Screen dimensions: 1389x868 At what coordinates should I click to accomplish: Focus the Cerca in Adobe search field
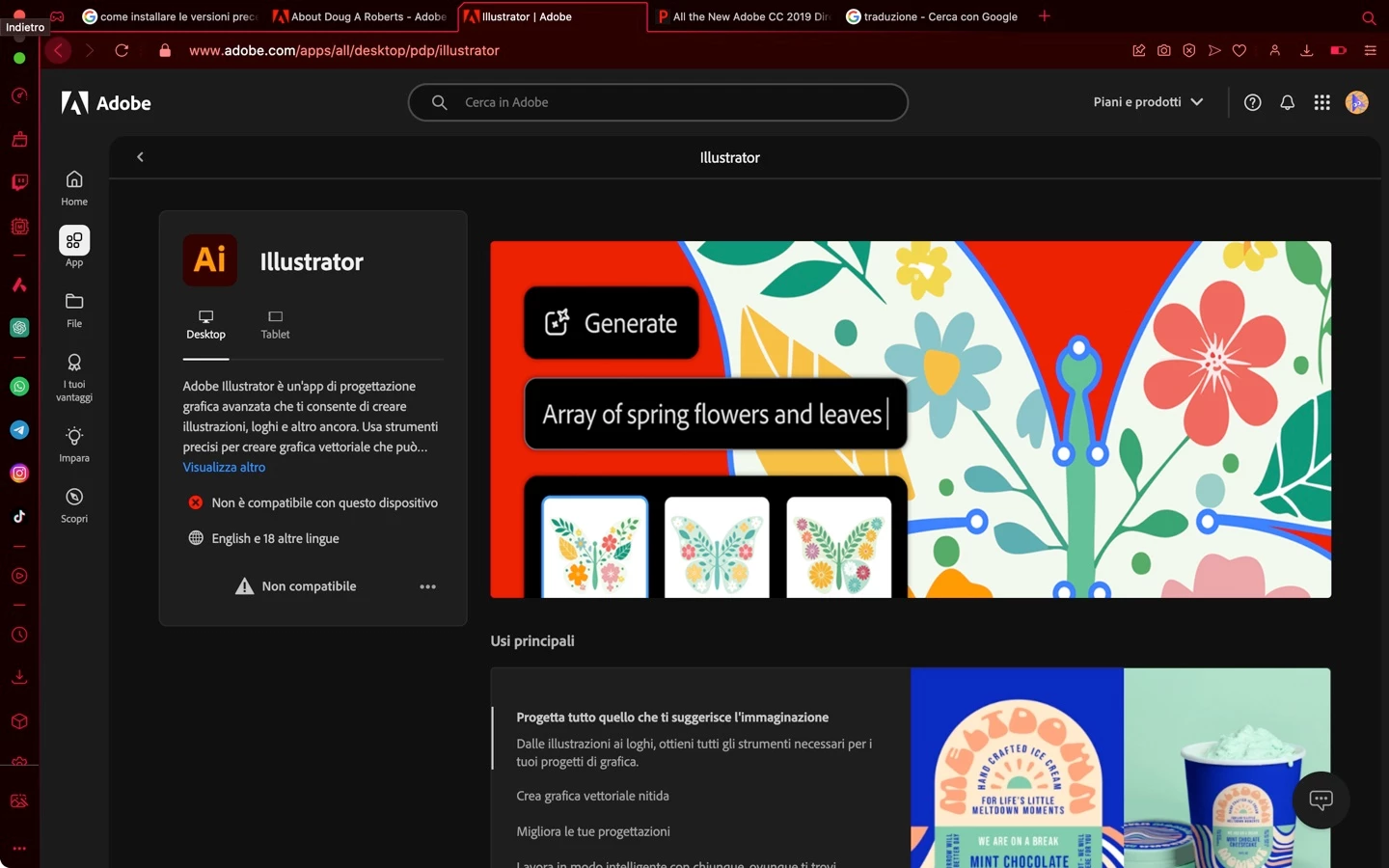658,102
